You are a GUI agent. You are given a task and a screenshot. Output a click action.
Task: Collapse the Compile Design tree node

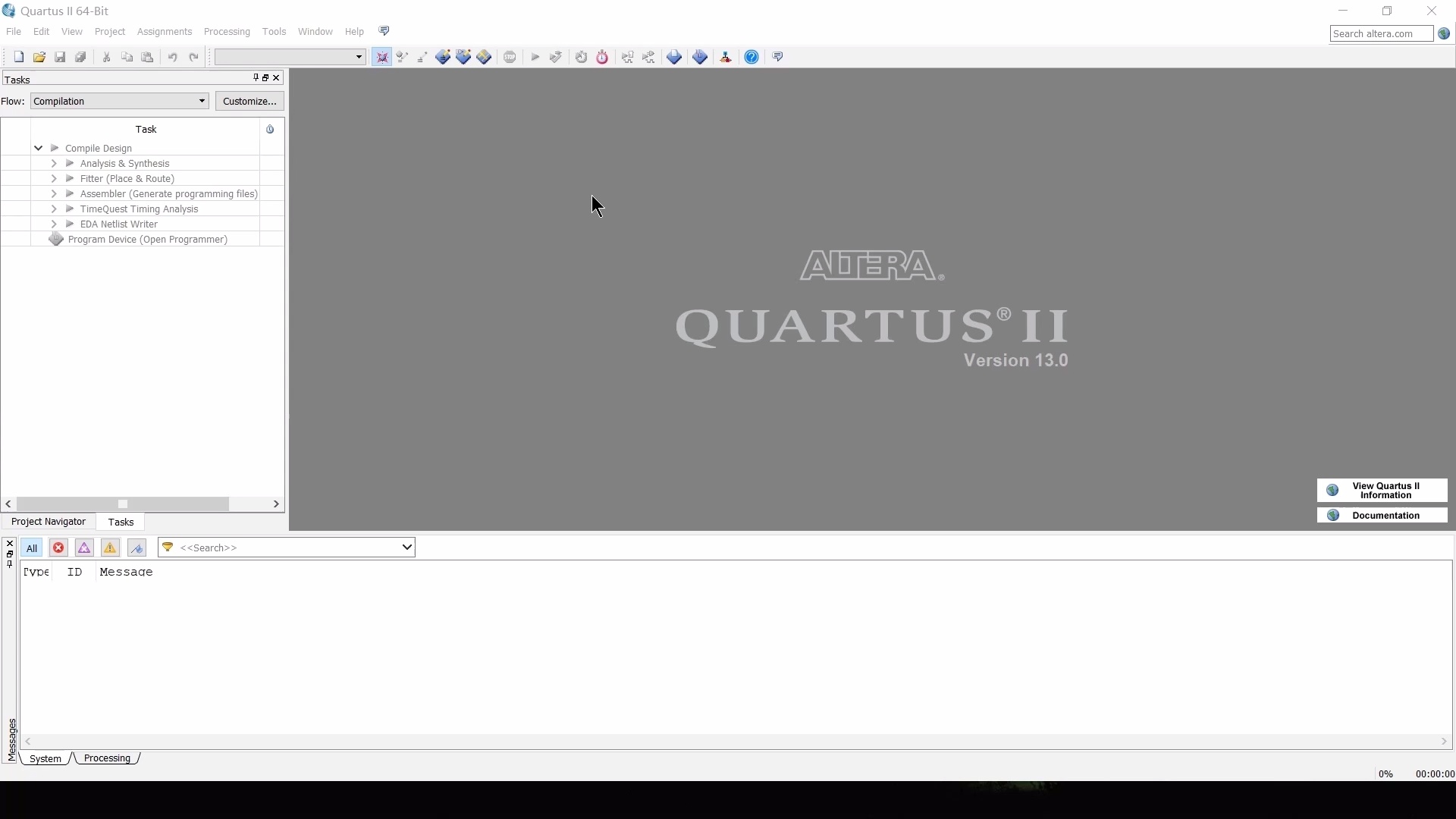coord(38,149)
